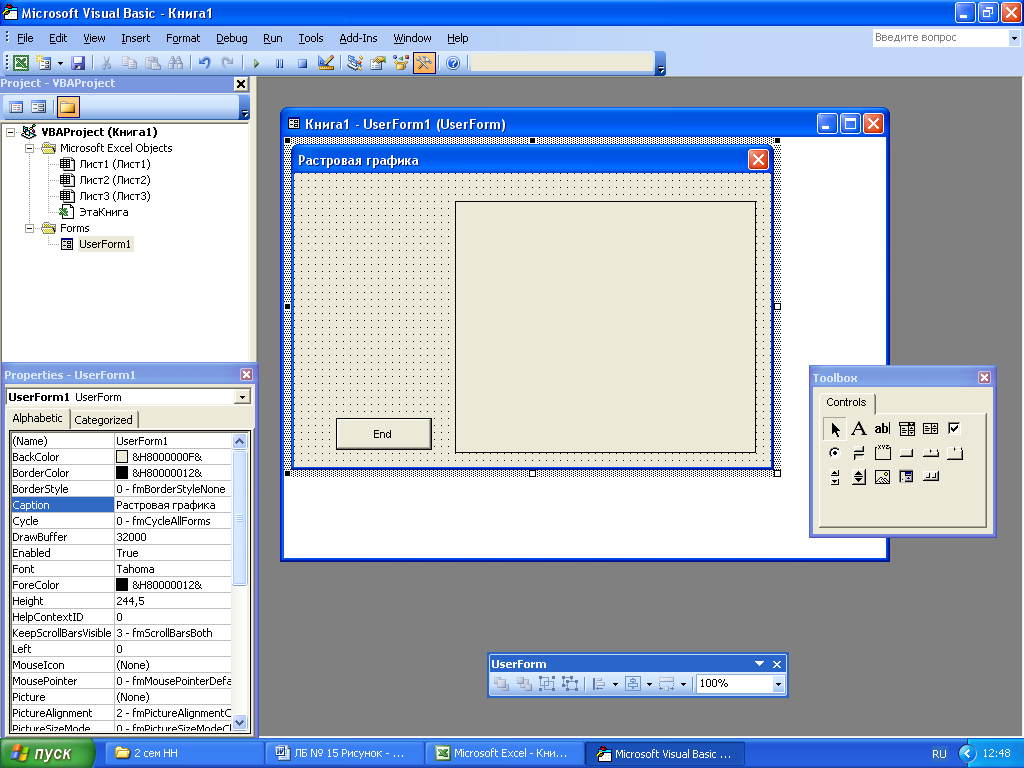Toggle the Toolbox hammer-and-wrench toolbar icon
This screenshot has width=1024, height=768.
[424, 63]
